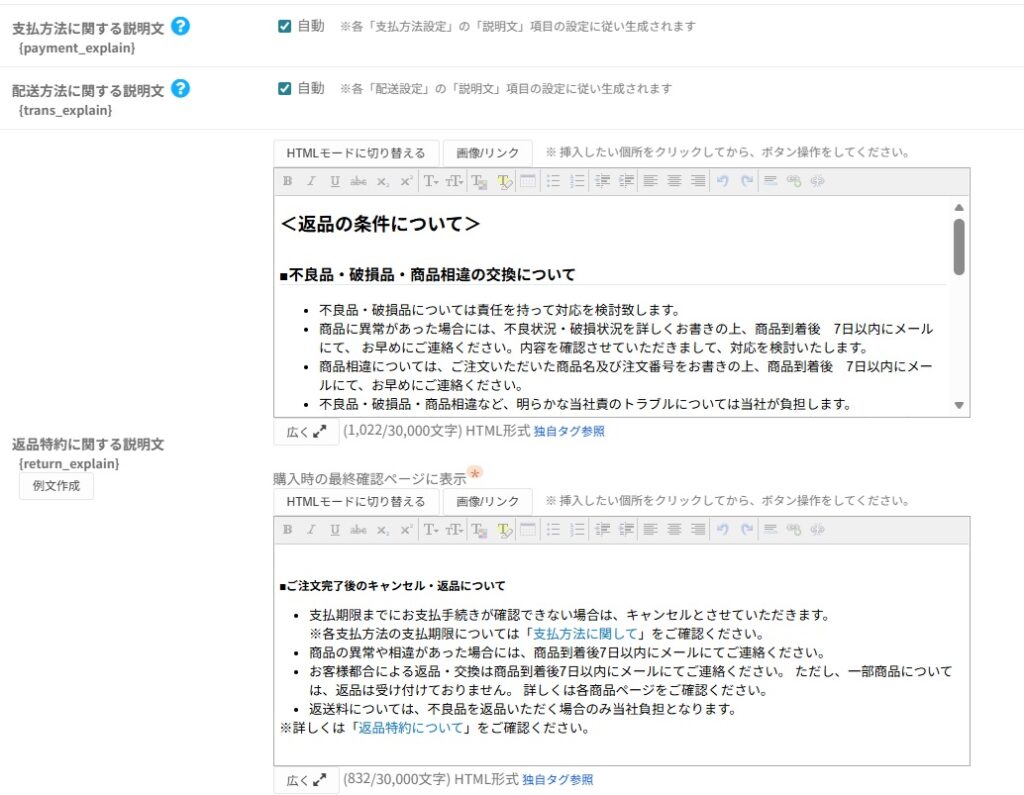Screen dimensions: 1024x795
Task: Click 画像/リンク button above the lower editor
Action: click(x=487, y=501)
